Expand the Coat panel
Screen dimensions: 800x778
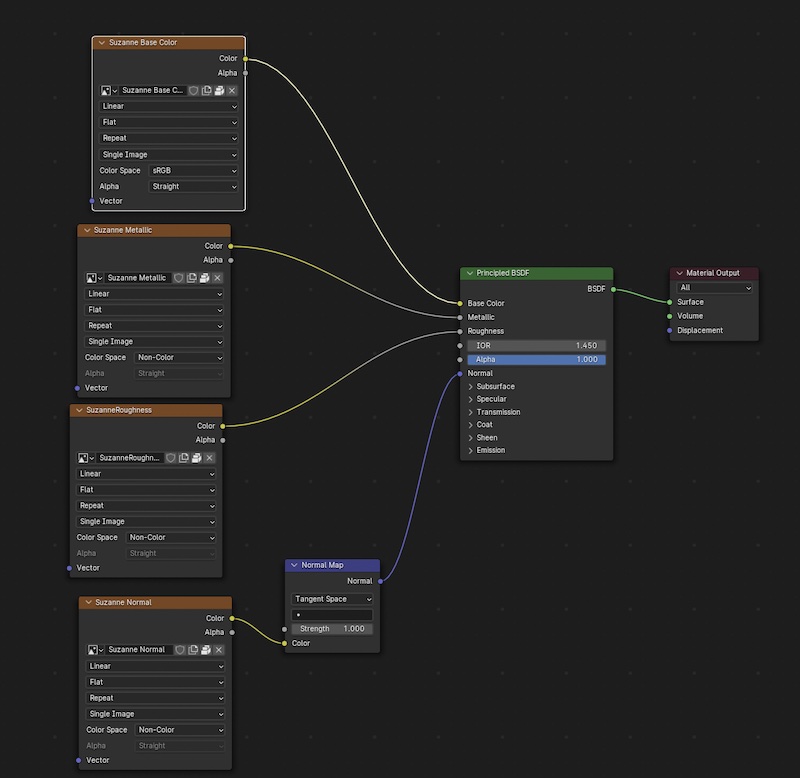pyautogui.click(x=470, y=425)
